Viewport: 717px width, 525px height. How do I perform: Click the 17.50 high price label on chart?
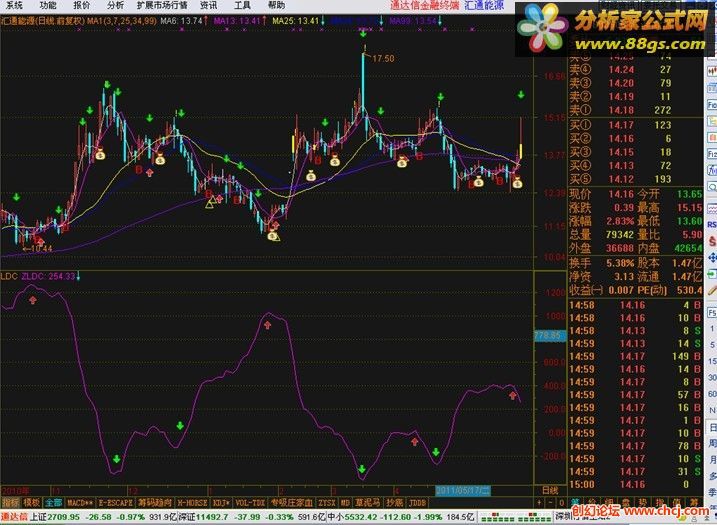click(x=383, y=59)
